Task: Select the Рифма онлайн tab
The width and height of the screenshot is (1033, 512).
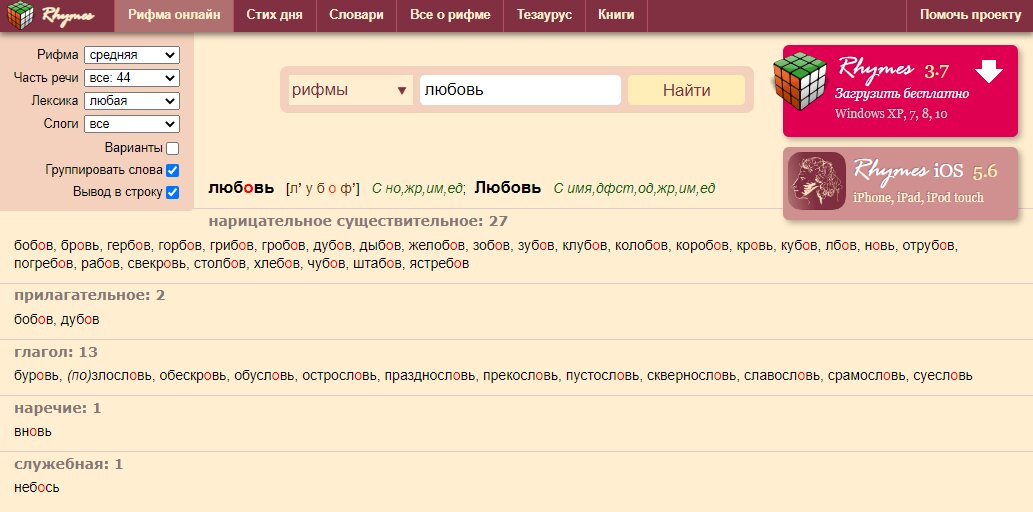Action: (174, 15)
